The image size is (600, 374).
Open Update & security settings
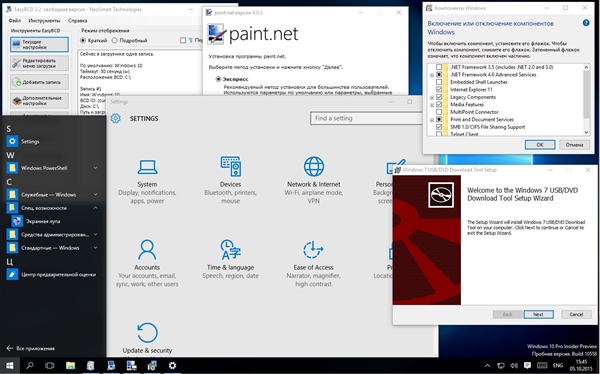coord(147,338)
